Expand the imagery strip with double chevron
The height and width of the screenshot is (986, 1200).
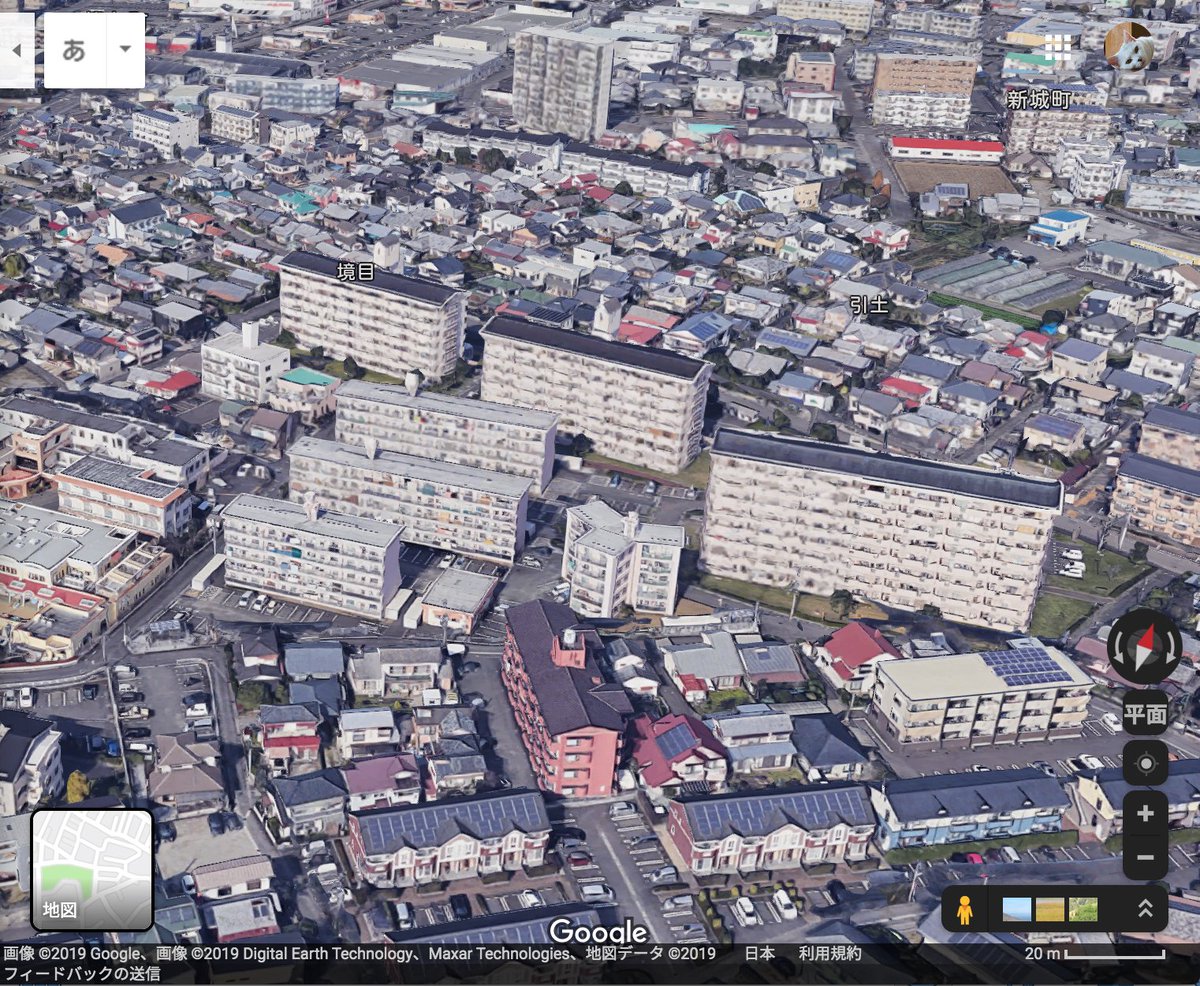coord(1145,908)
